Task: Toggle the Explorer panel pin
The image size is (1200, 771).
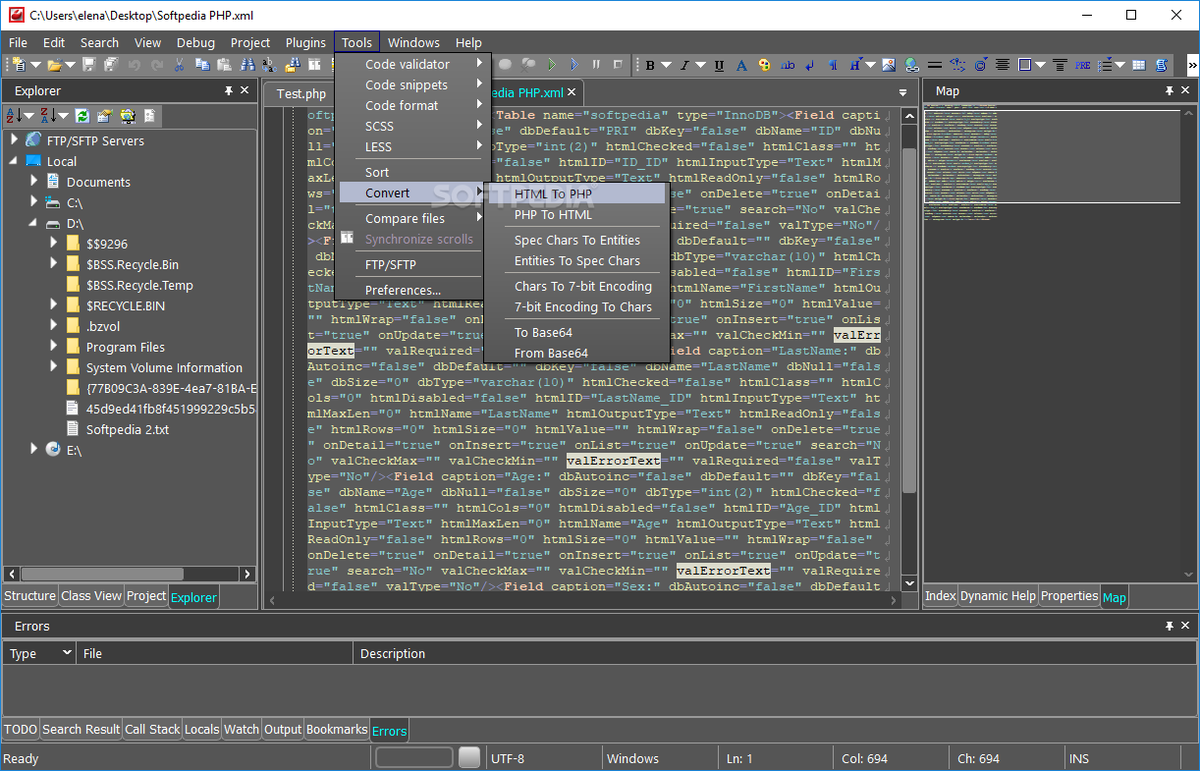Action: point(229,91)
